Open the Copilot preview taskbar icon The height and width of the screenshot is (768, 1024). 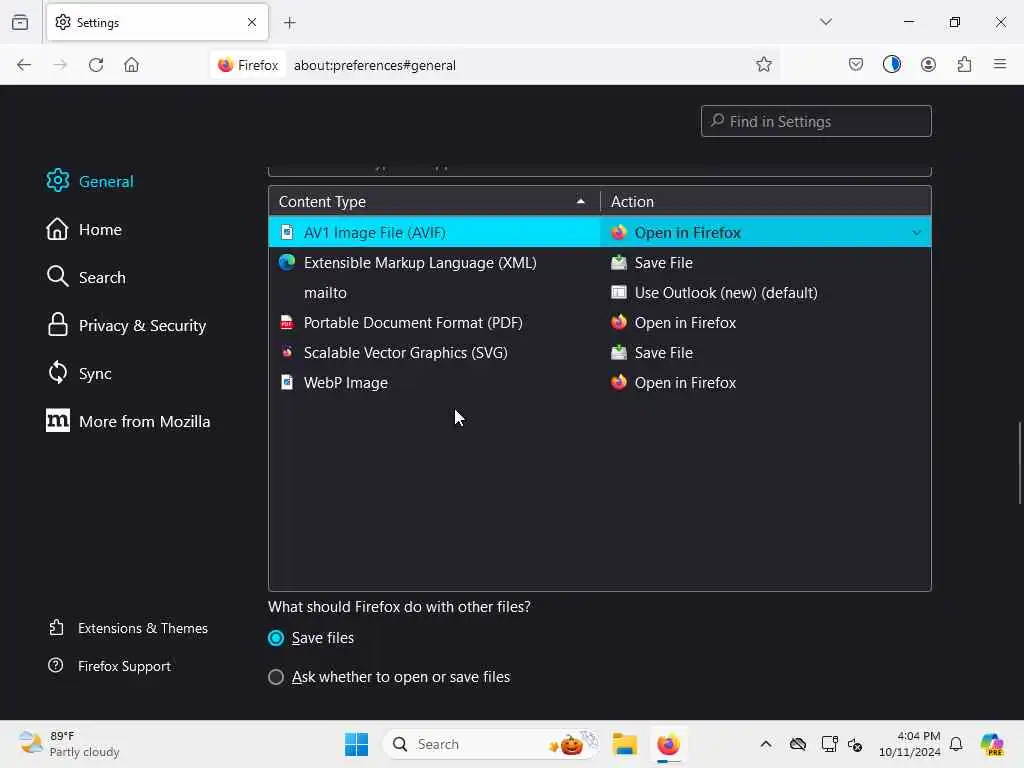click(x=992, y=744)
